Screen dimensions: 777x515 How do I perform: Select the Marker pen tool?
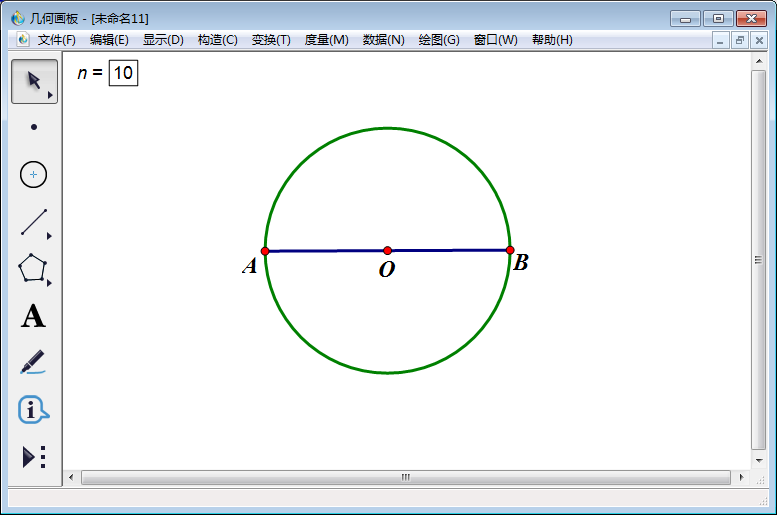pos(34,362)
